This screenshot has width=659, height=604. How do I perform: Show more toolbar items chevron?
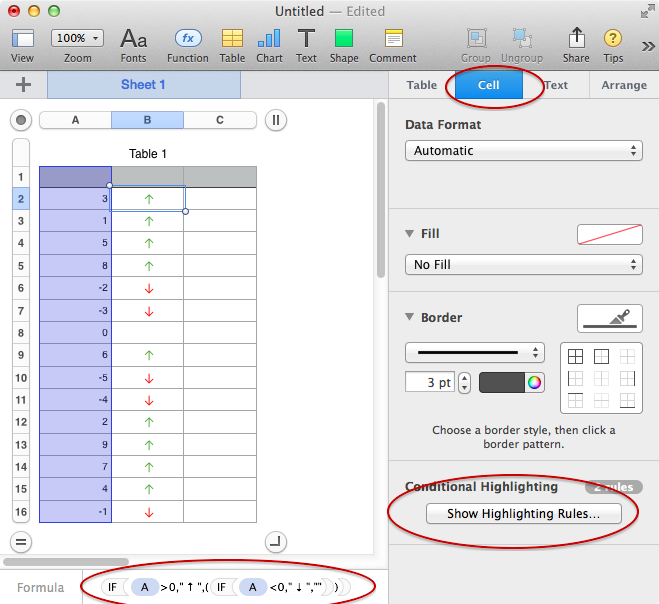[648, 46]
